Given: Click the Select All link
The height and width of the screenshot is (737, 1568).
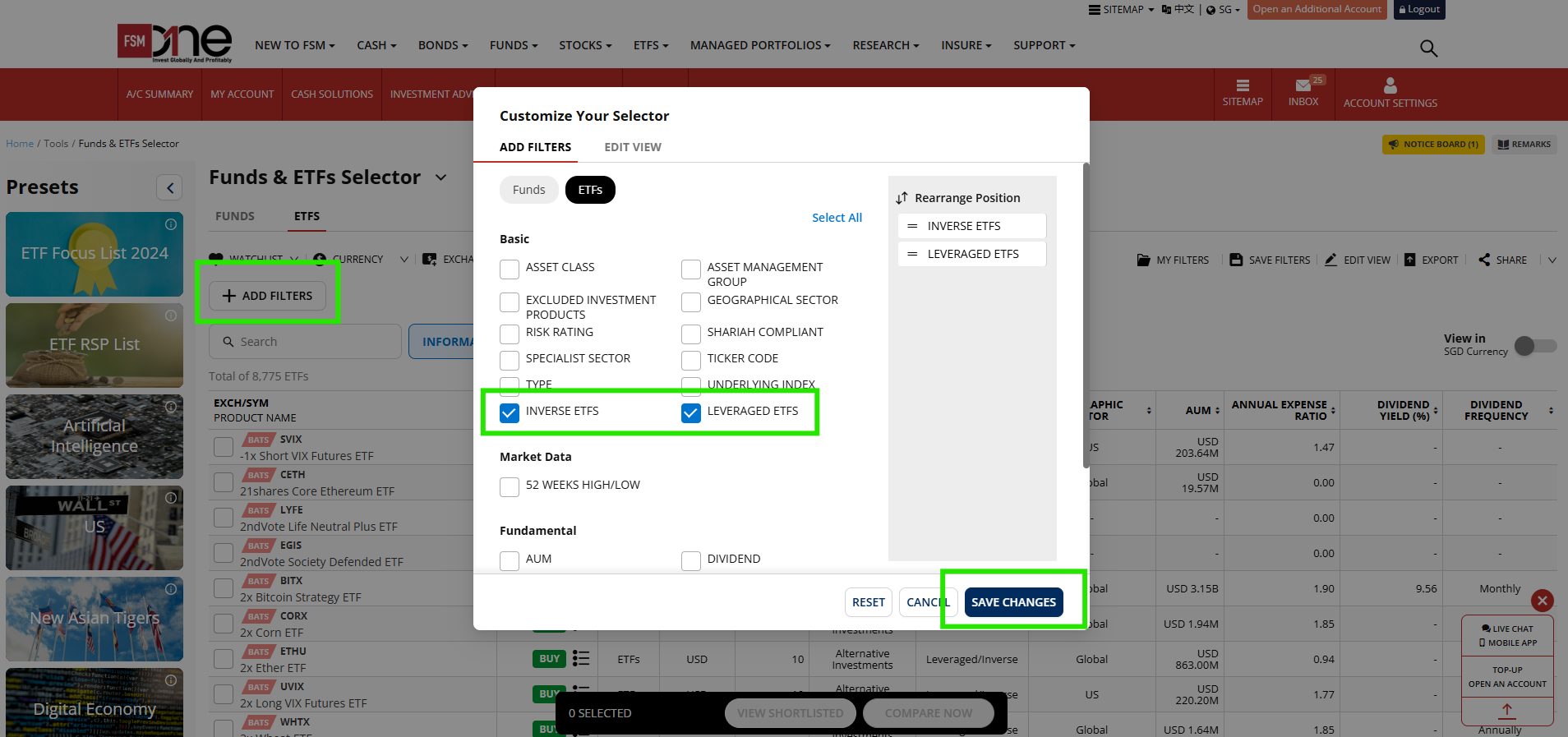Looking at the screenshot, I should tap(837, 218).
